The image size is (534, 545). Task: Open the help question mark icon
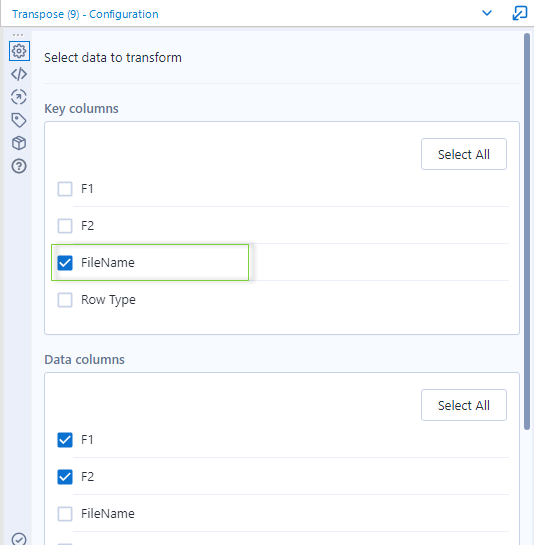pos(19,166)
